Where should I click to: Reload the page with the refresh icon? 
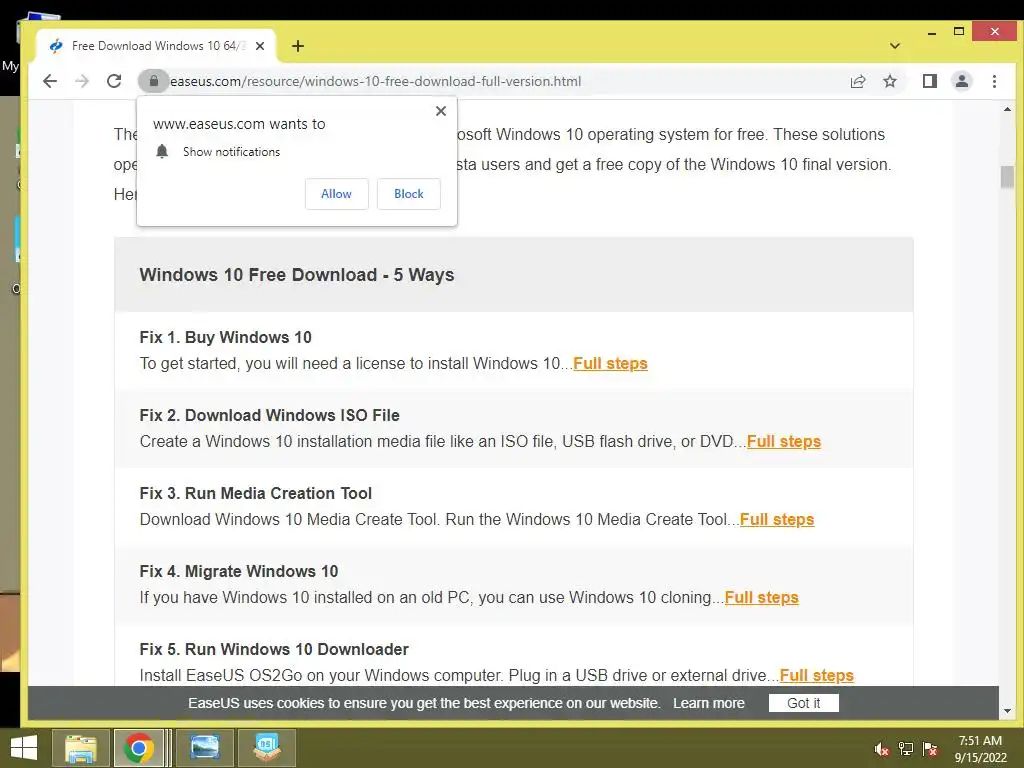(x=114, y=81)
